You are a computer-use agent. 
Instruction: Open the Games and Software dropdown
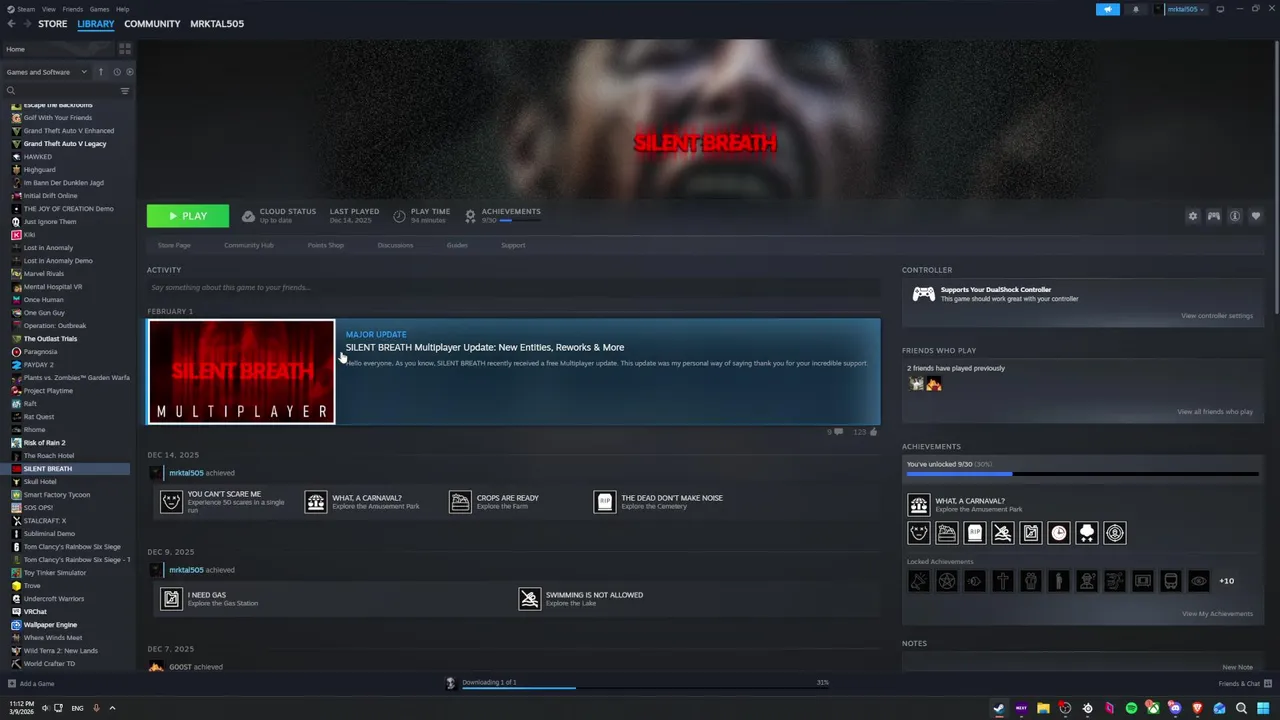pyautogui.click(x=46, y=72)
